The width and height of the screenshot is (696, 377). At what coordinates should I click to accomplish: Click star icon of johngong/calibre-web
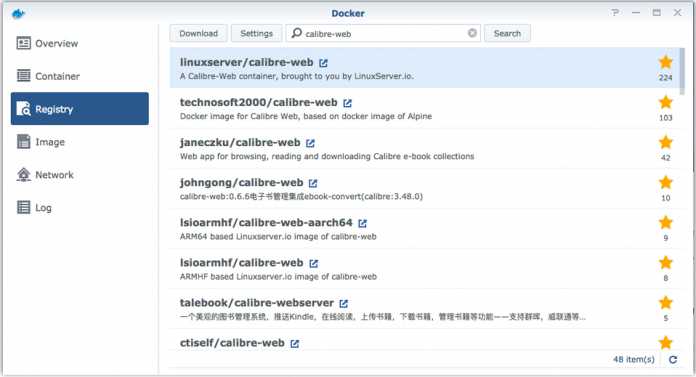point(665,182)
